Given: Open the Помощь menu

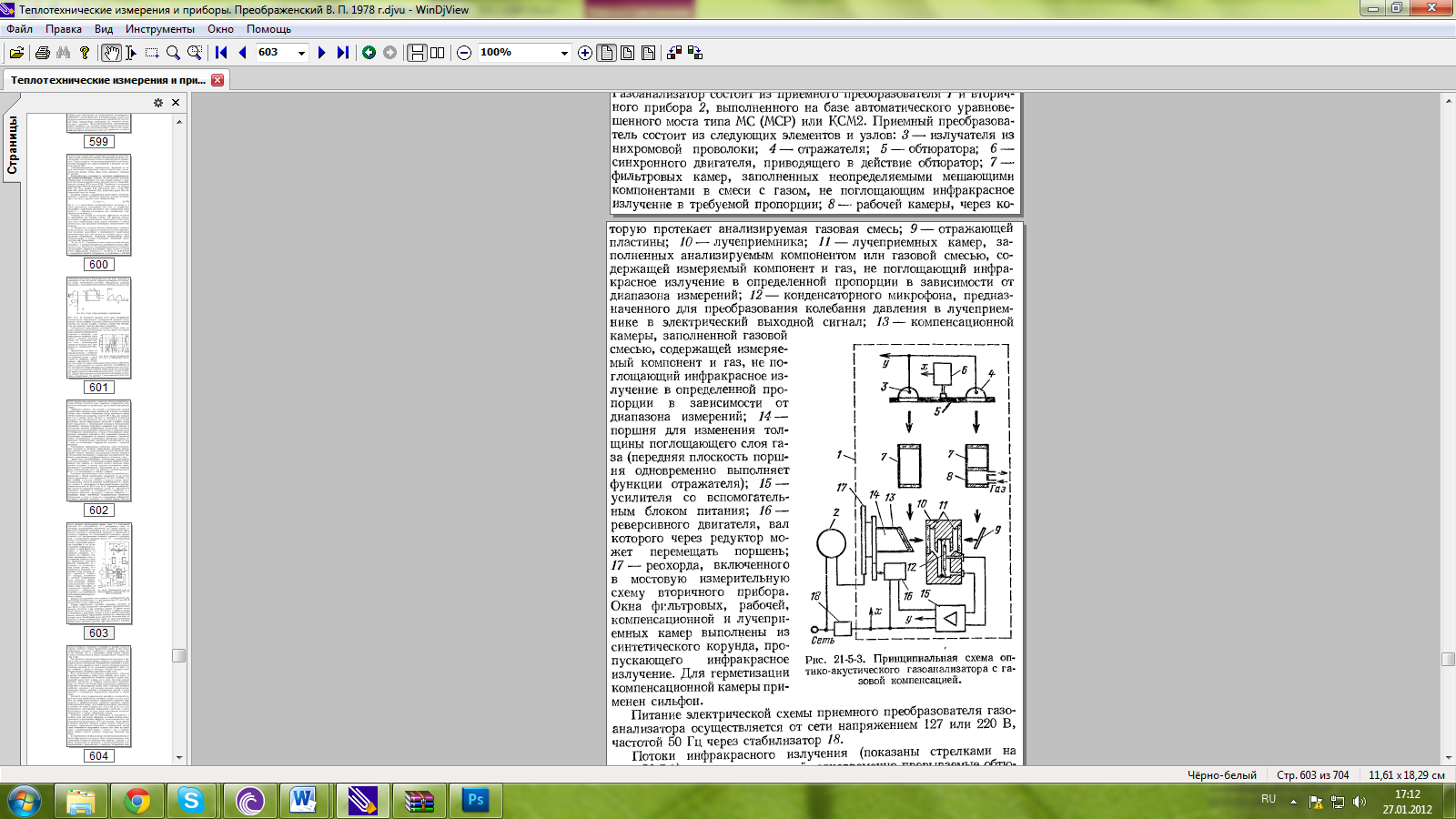Looking at the screenshot, I should coord(268,29).
